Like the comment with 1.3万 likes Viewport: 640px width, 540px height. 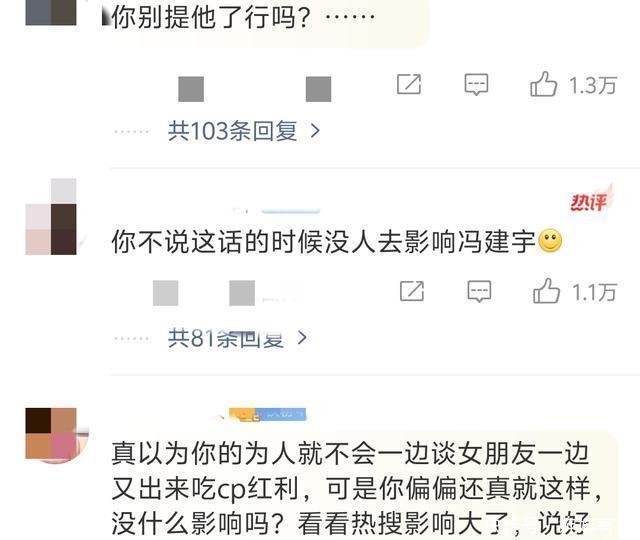click(x=543, y=84)
